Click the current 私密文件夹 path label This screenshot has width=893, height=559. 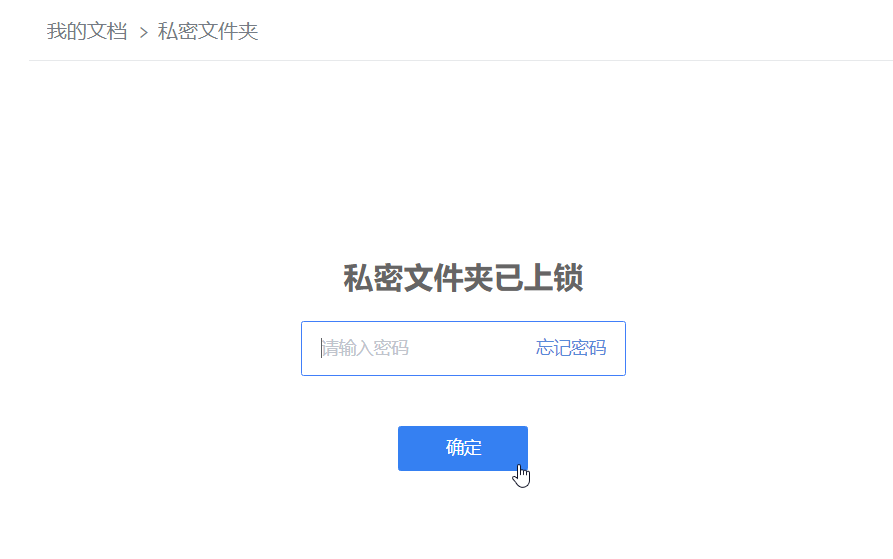pyautogui.click(x=208, y=31)
